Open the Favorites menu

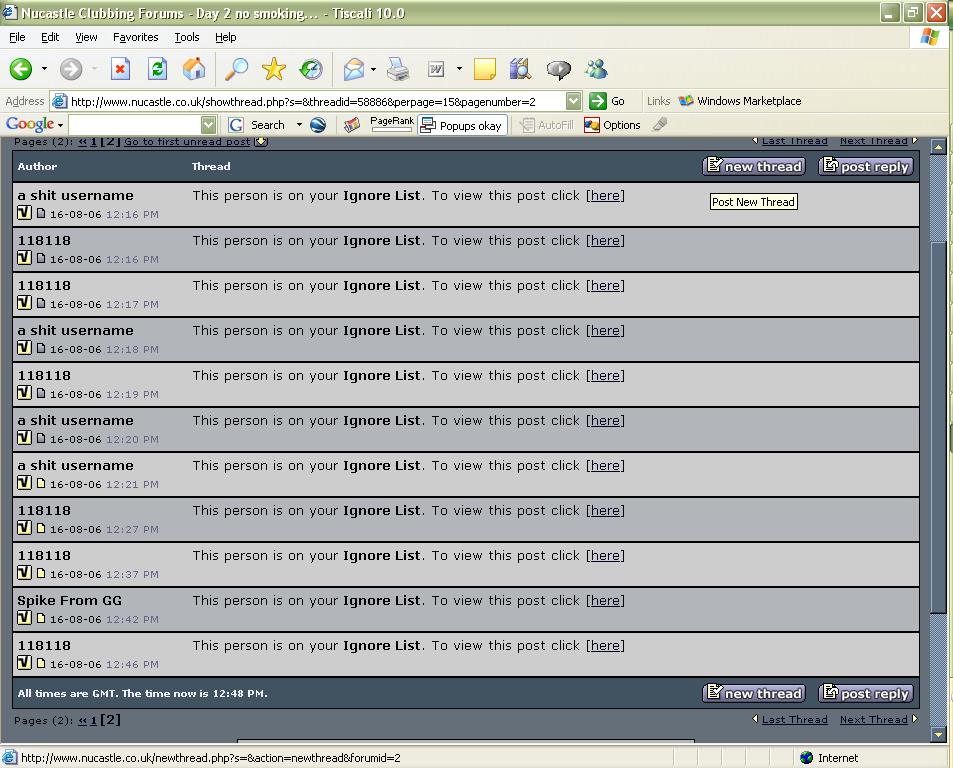point(135,37)
